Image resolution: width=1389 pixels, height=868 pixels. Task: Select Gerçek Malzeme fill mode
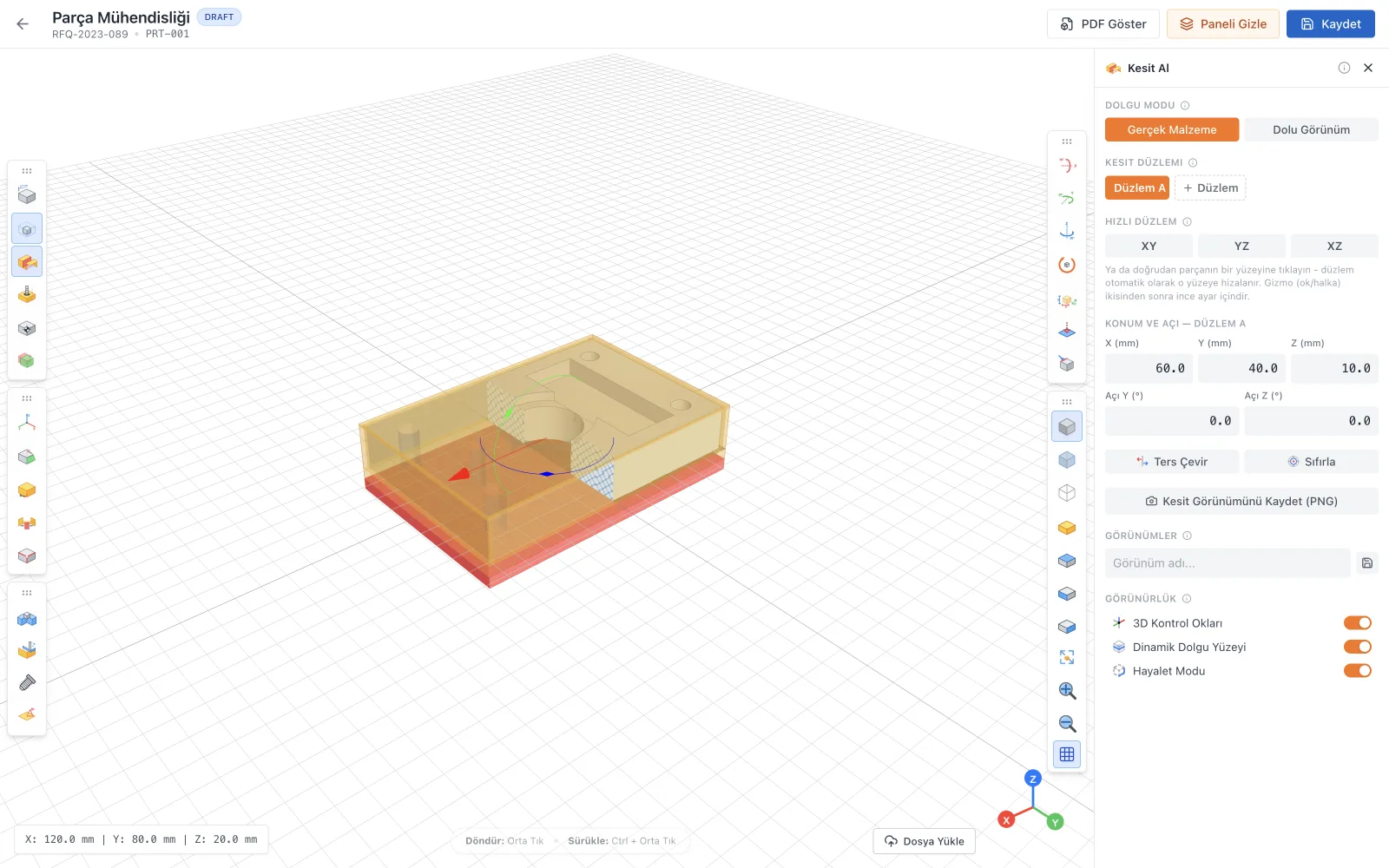pyautogui.click(x=1172, y=129)
